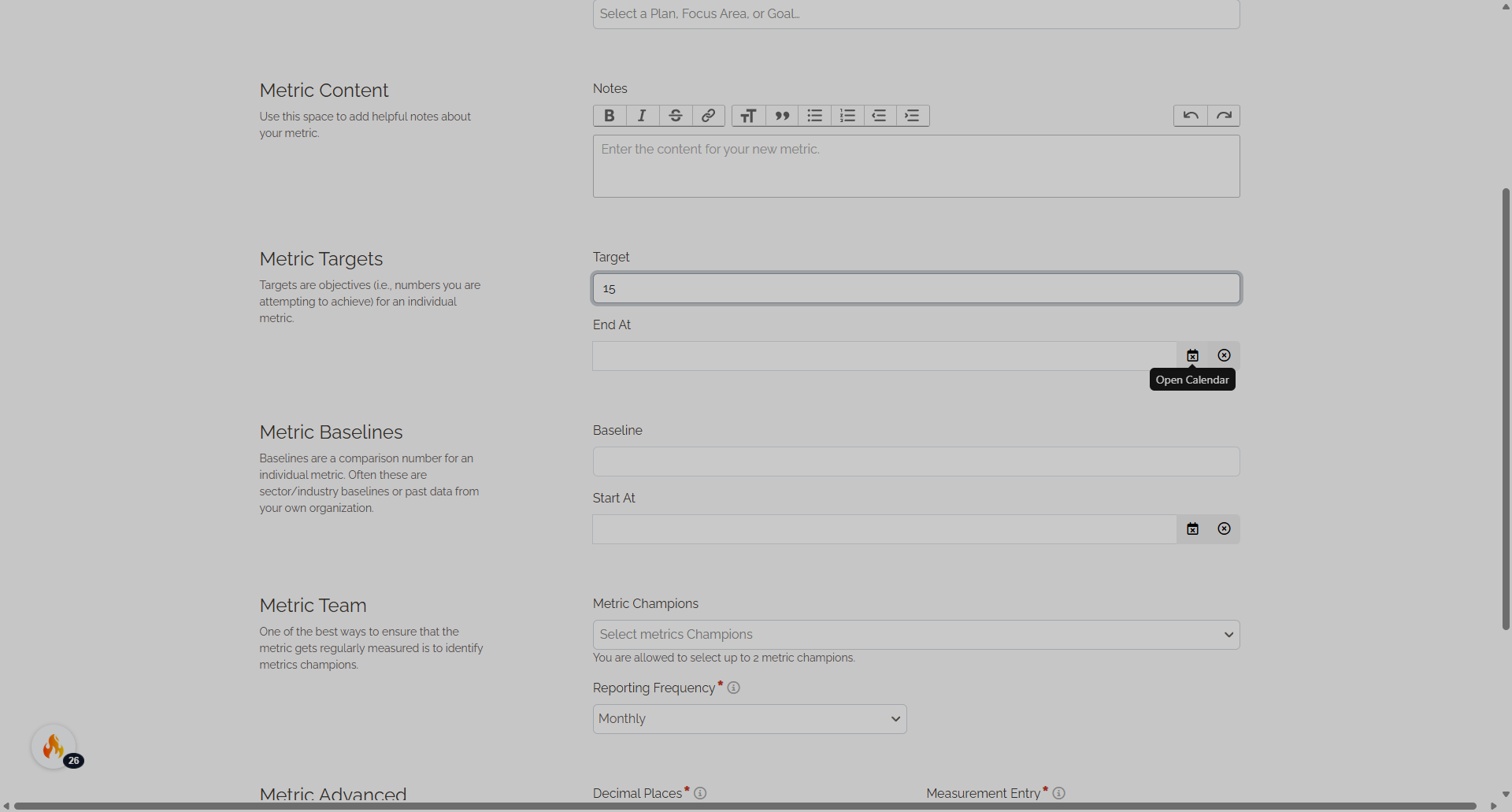Click the scroll up arrow
The height and width of the screenshot is (812, 1512).
coord(1505,7)
